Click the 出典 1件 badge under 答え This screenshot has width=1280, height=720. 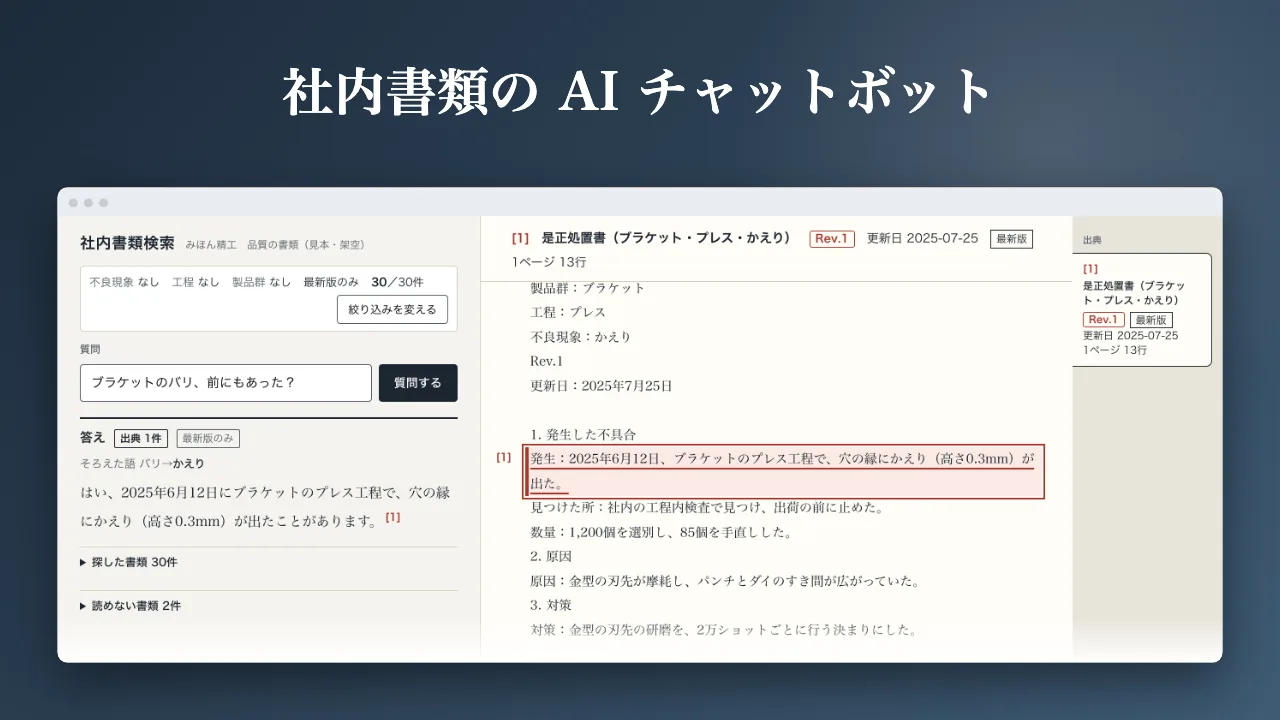click(x=141, y=438)
